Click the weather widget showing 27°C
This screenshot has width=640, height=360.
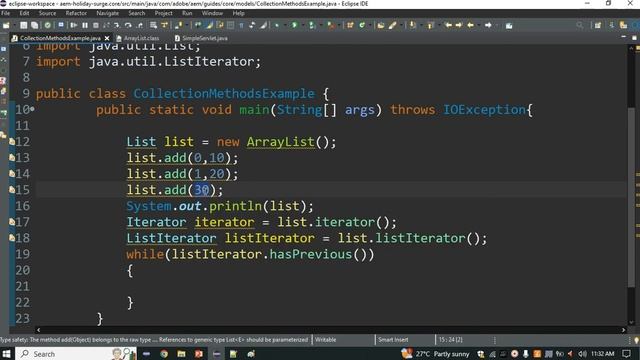coord(436,353)
